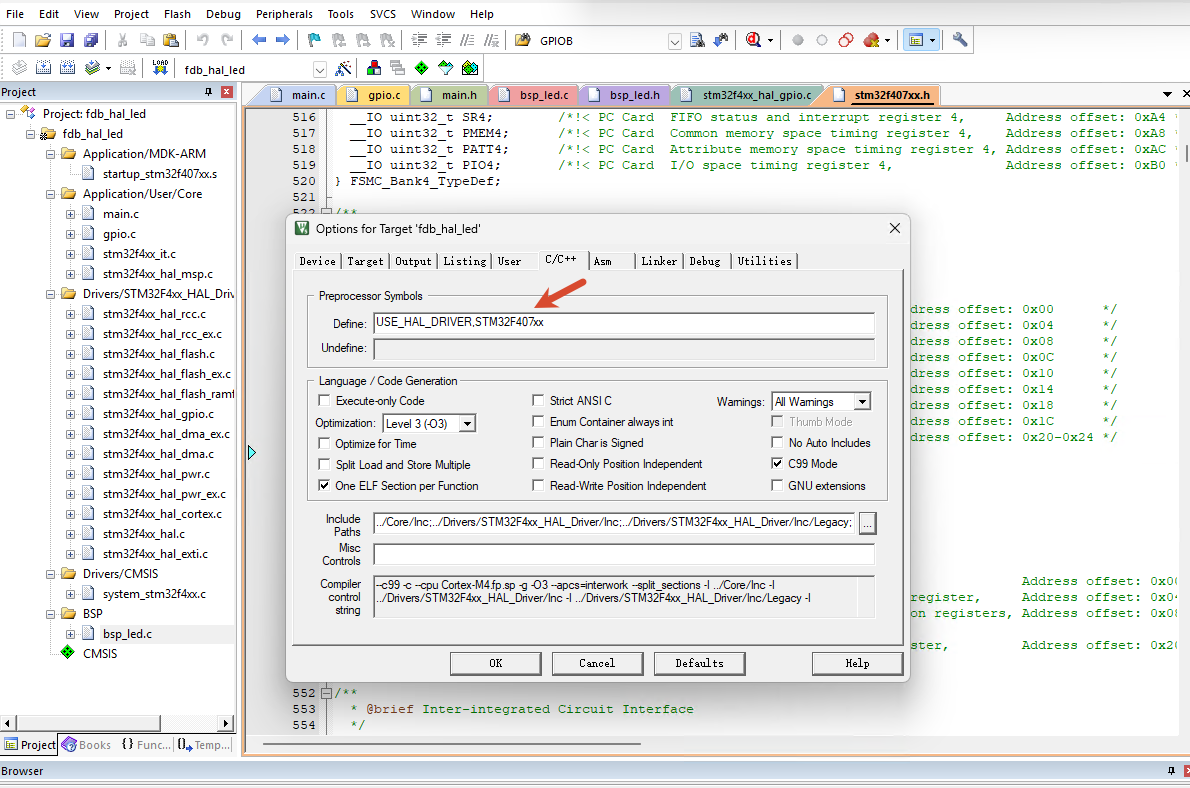Click the Save file toolbar icon
The image size is (1190, 788).
coord(67,40)
